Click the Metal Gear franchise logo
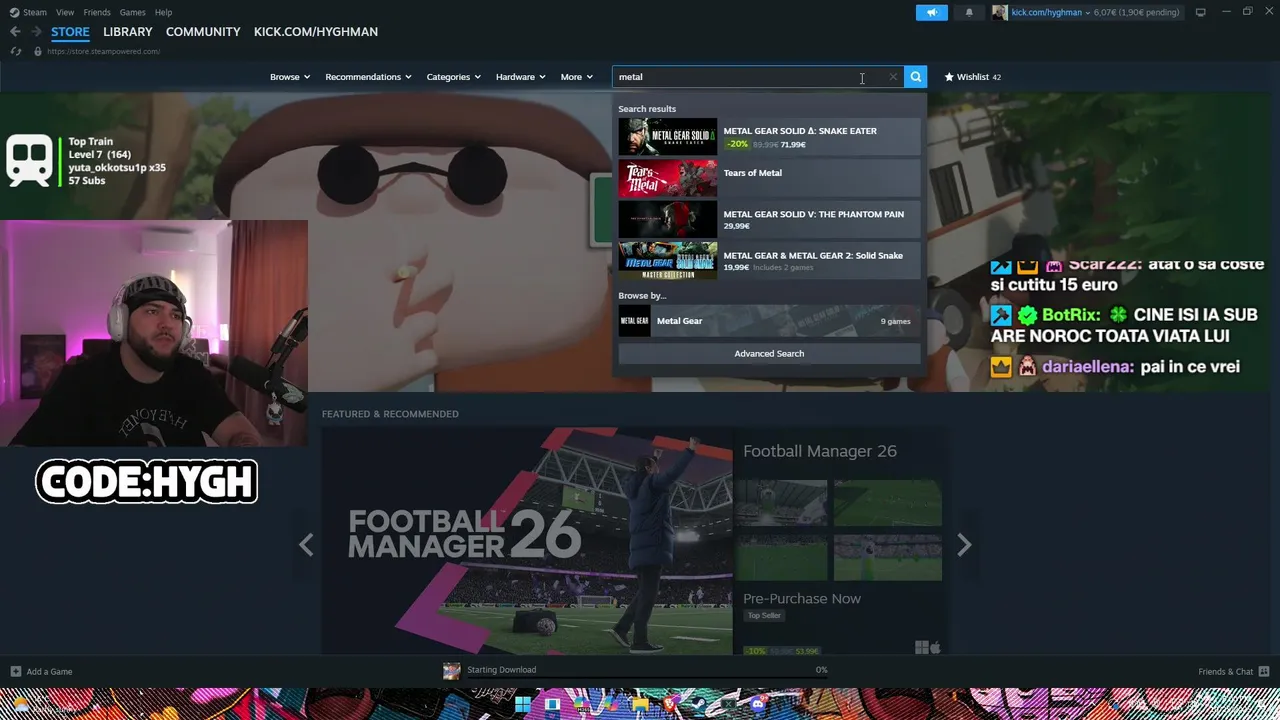1280x720 pixels. (x=634, y=321)
